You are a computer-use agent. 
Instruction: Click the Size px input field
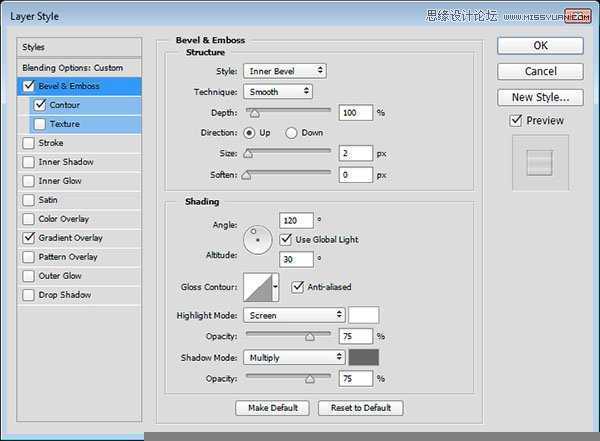tap(355, 154)
